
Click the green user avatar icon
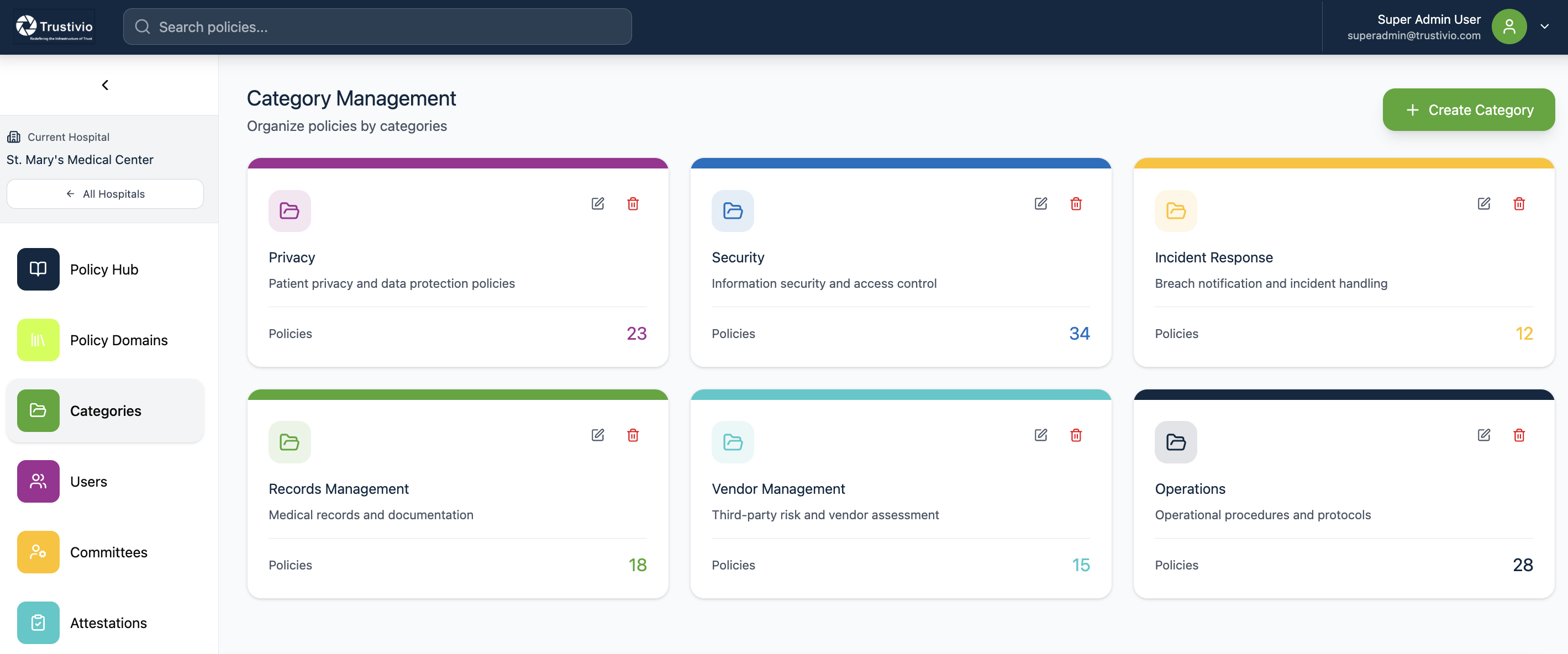point(1508,27)
